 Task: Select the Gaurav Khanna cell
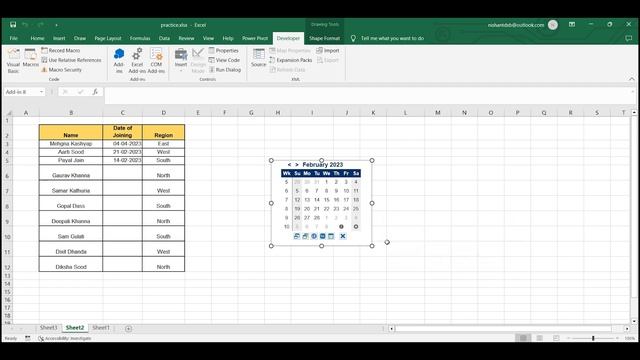[71, 172]
